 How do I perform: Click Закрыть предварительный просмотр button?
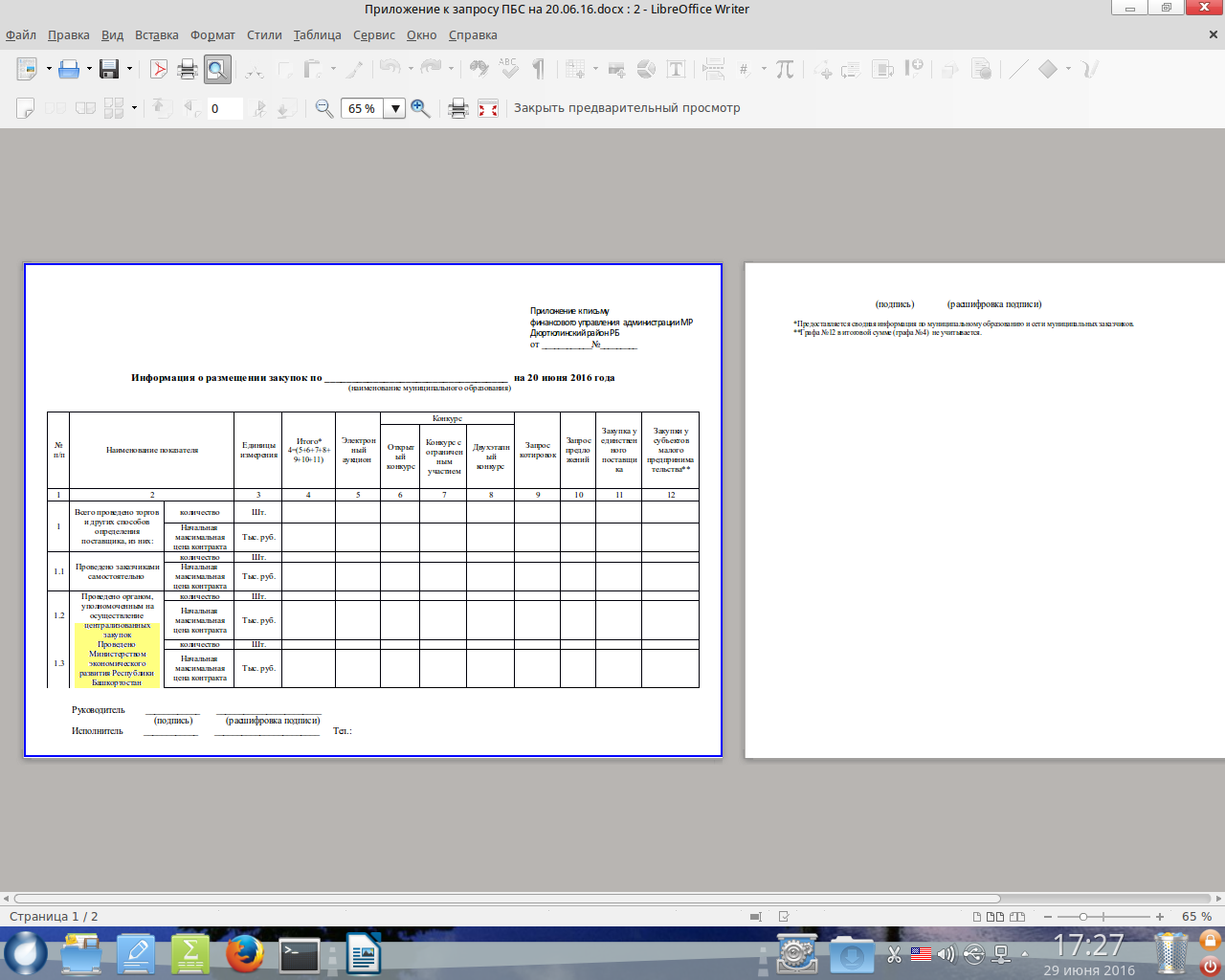627,108
